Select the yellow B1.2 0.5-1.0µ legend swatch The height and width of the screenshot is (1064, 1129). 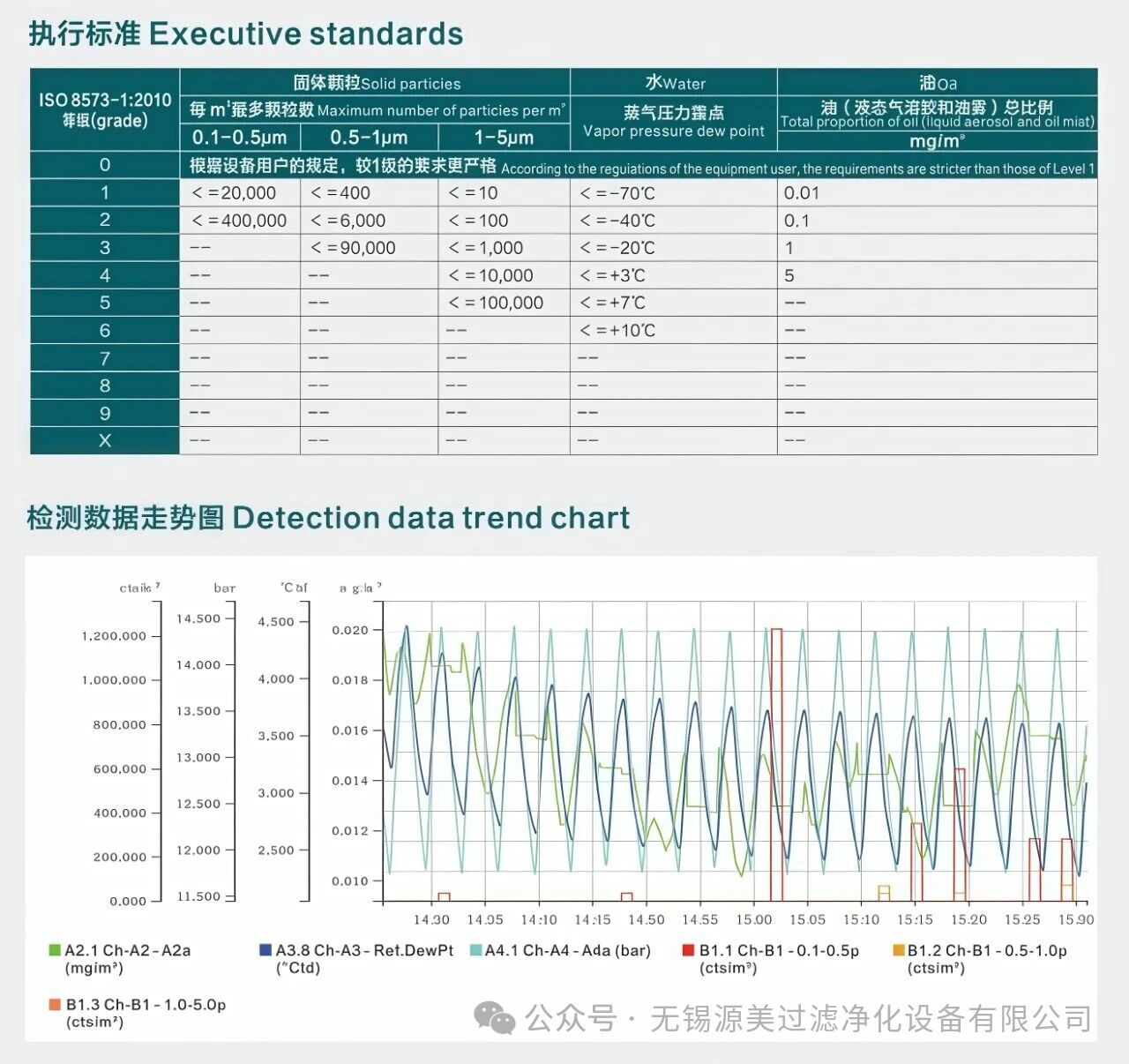coord(899,950)
